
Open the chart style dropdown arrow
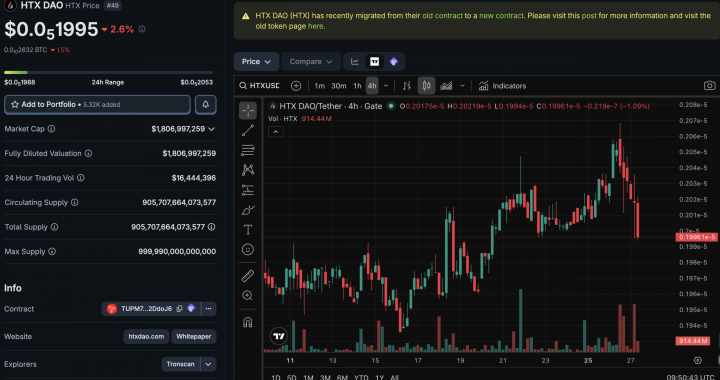(462, 86)
